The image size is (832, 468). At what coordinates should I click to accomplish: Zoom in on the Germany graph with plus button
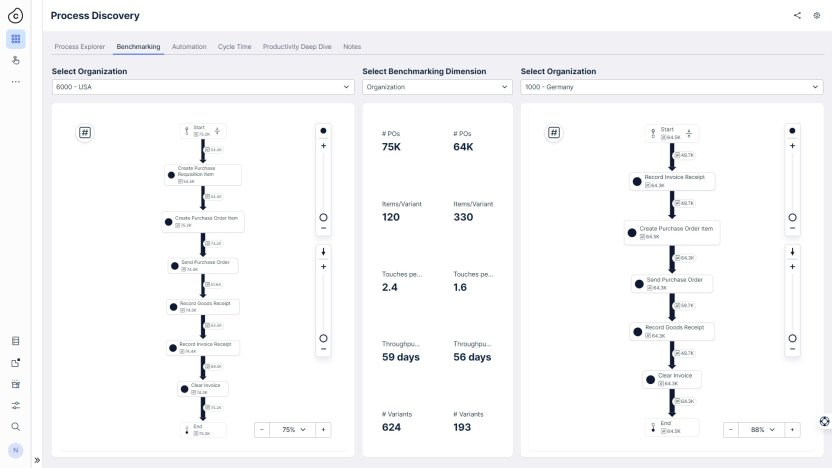click(x=793, y=429)
